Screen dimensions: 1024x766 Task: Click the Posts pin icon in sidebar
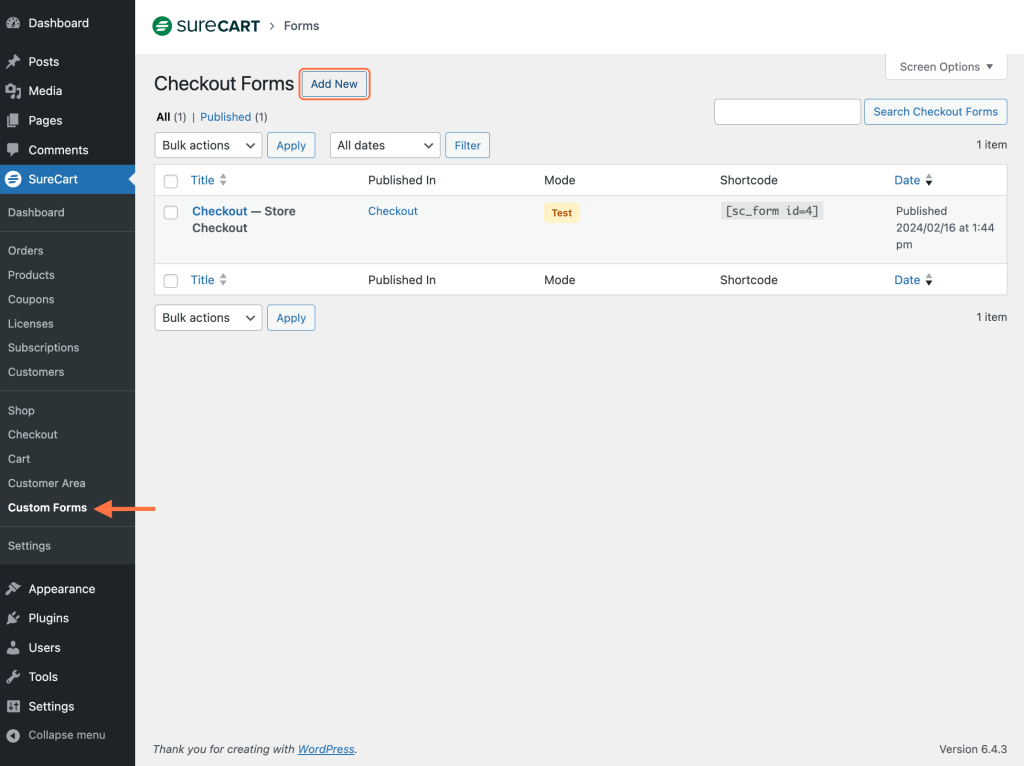[x=14, y=61]
